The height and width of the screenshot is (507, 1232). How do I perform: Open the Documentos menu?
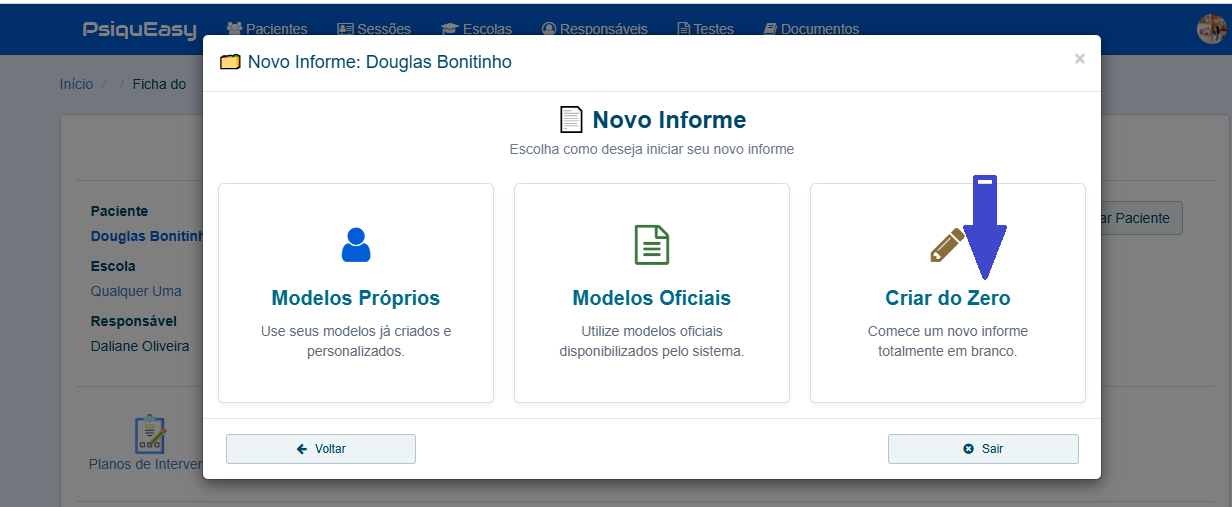click(810, 29)
